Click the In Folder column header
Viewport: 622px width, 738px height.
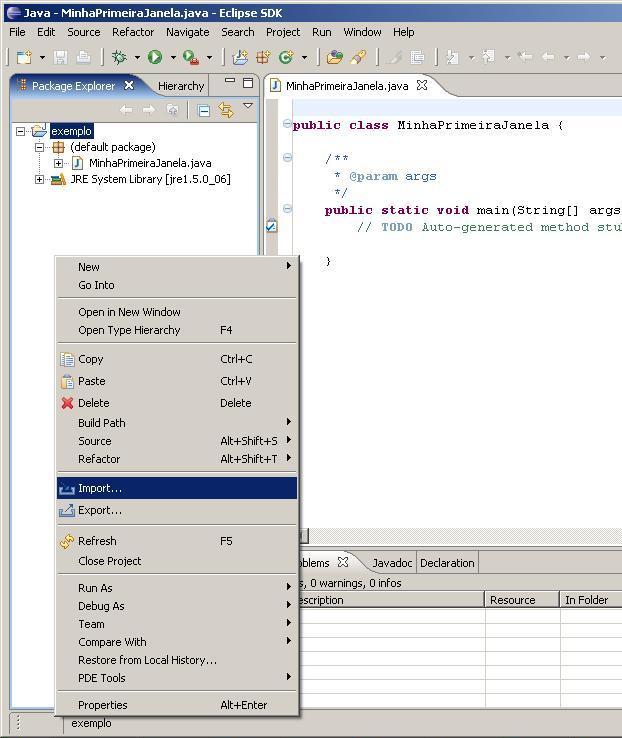point(591,600)
